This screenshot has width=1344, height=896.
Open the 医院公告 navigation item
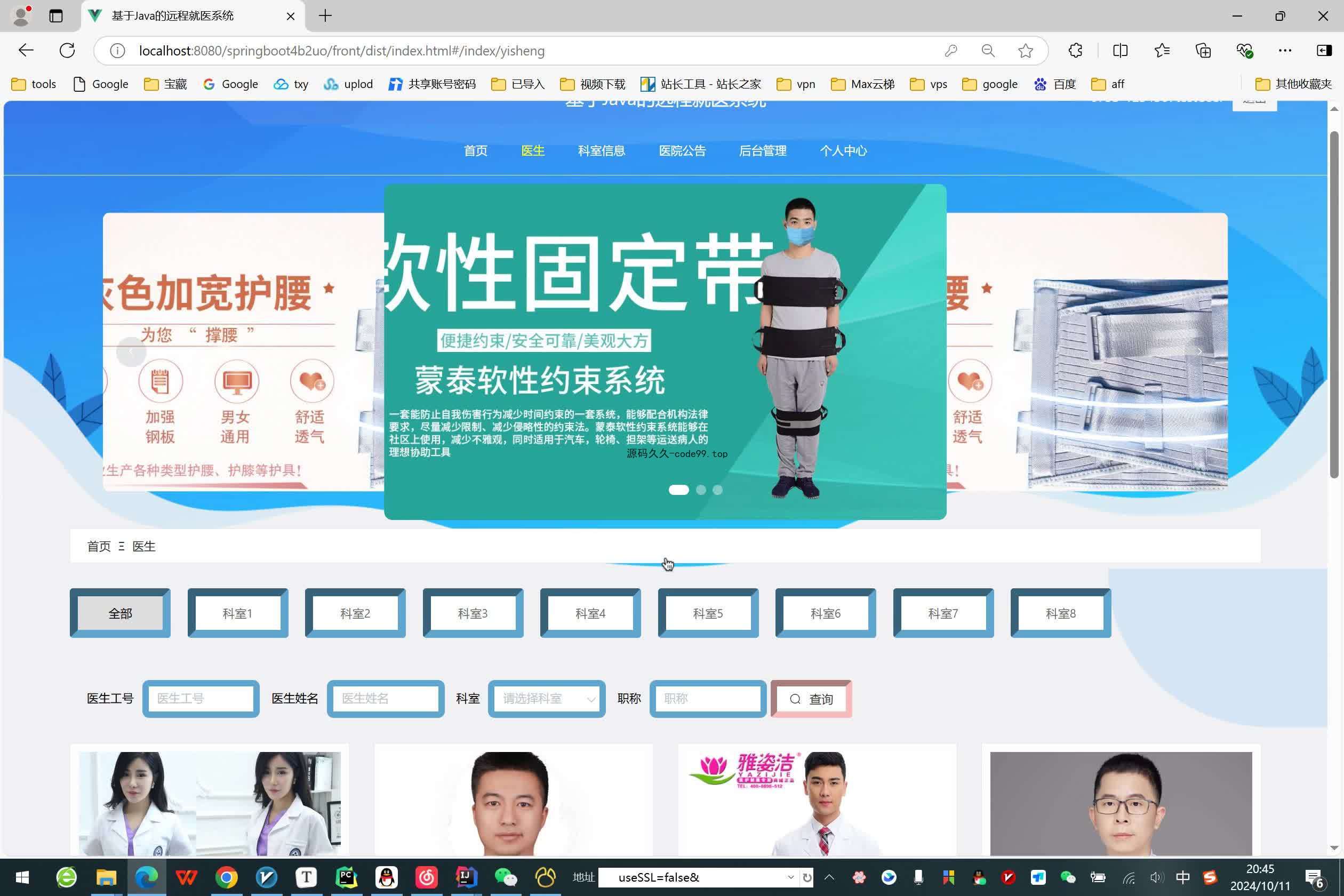pyautogui.click(x=682, y=151)
